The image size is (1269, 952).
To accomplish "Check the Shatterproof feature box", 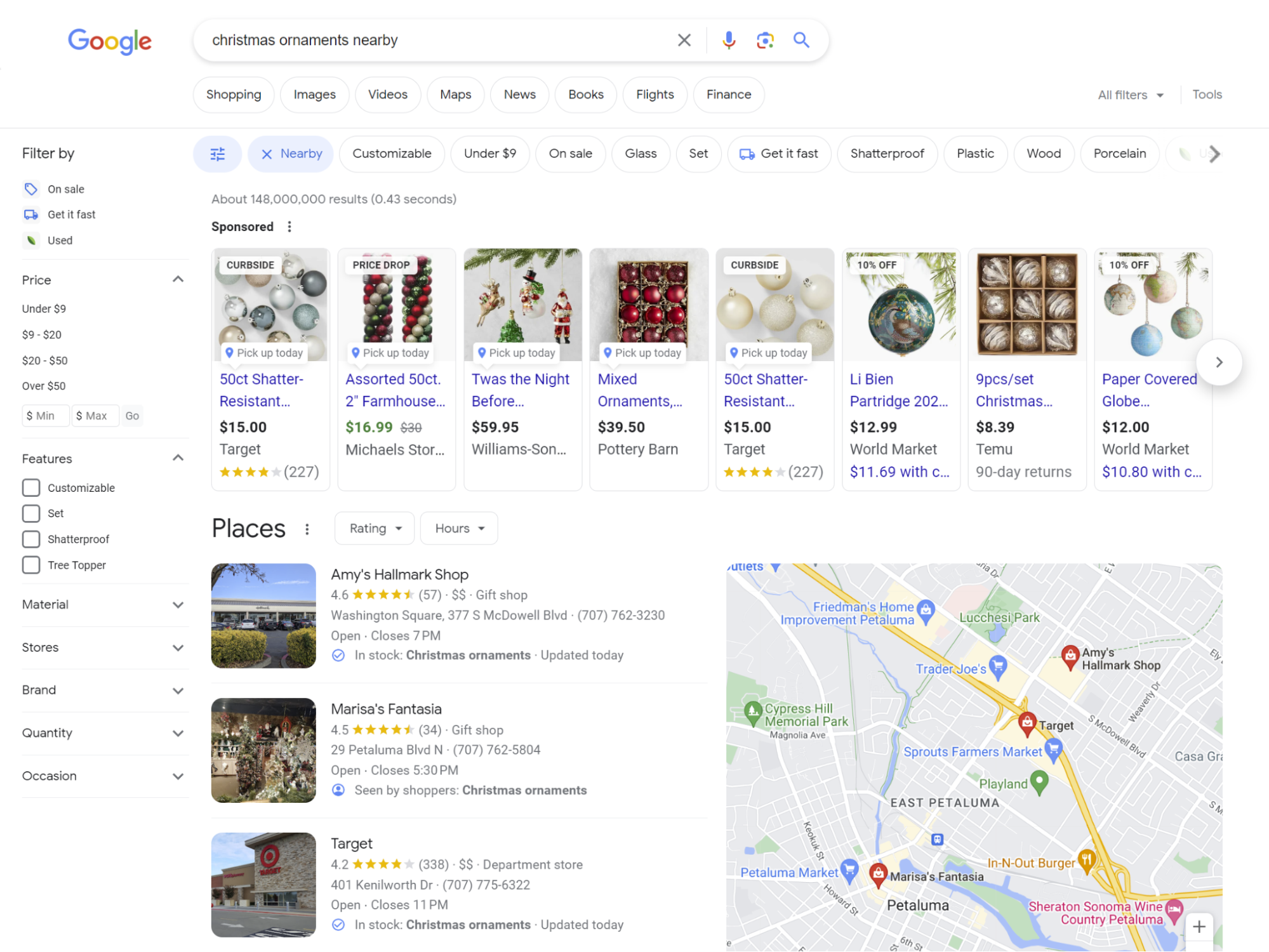I will point(31,539).
